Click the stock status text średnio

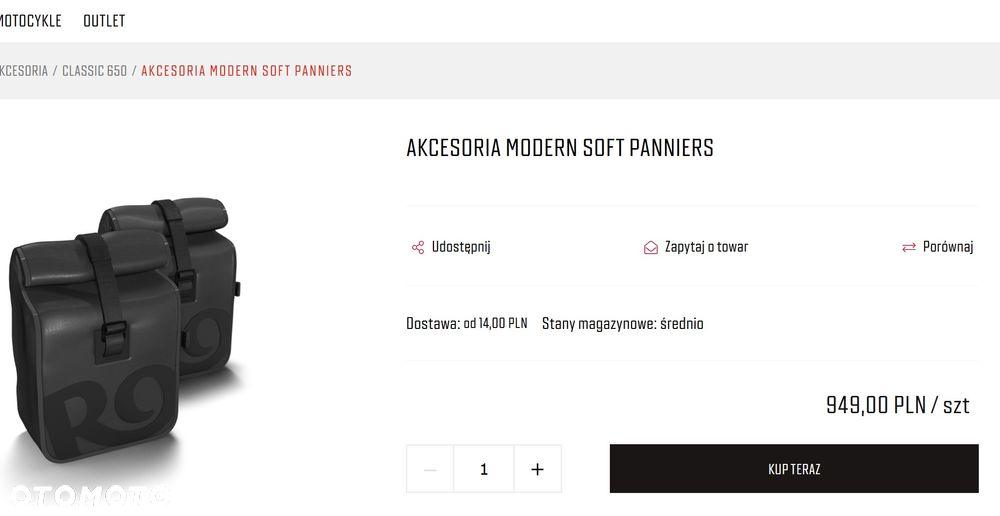point(681,324)
